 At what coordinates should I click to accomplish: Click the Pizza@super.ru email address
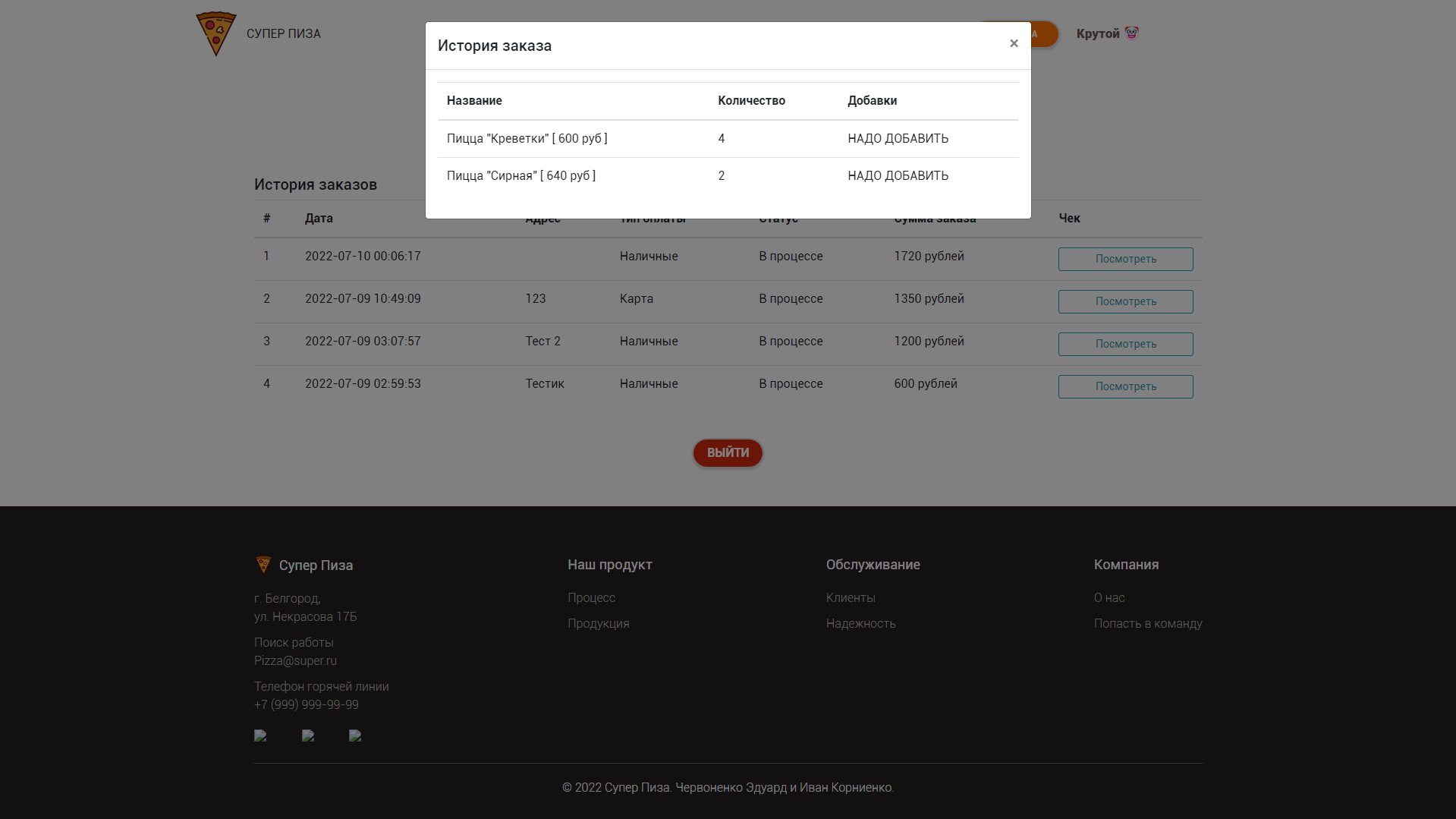[295, 660]
